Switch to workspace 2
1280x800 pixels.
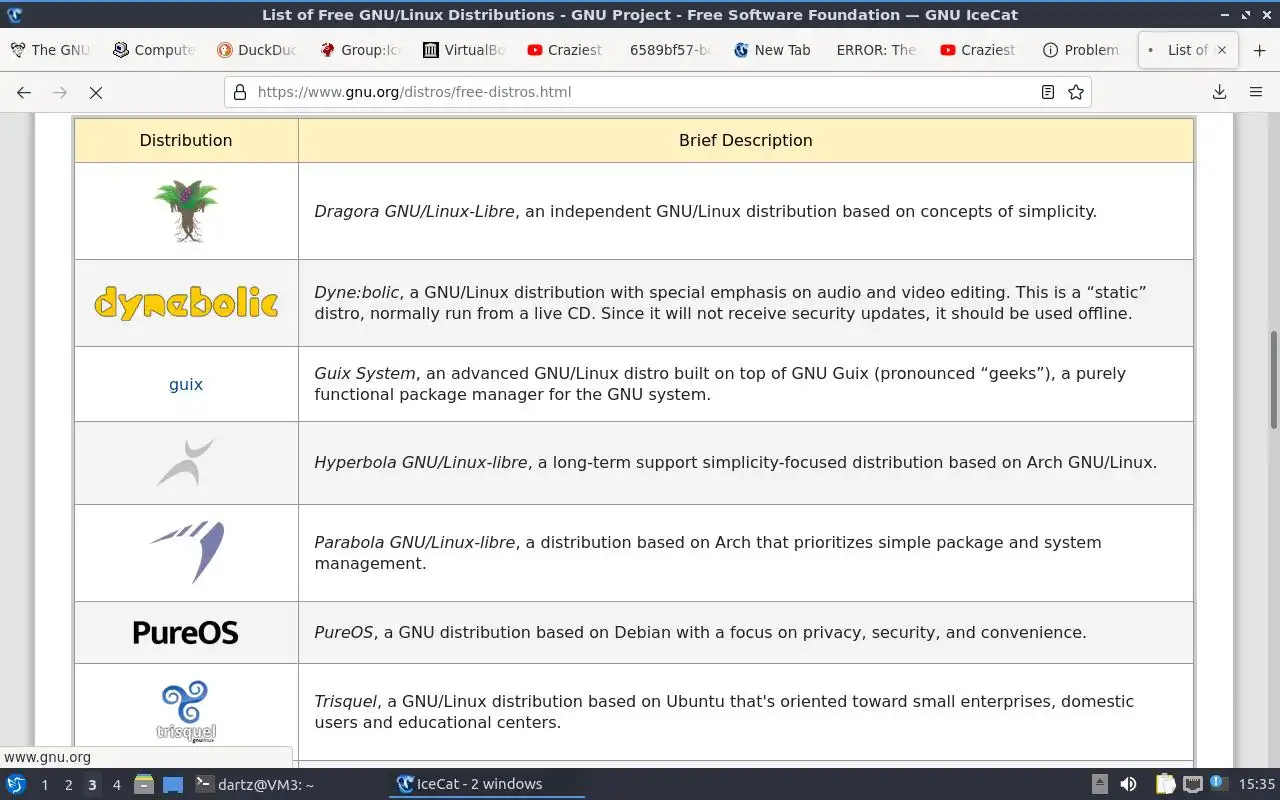(68, 784)
